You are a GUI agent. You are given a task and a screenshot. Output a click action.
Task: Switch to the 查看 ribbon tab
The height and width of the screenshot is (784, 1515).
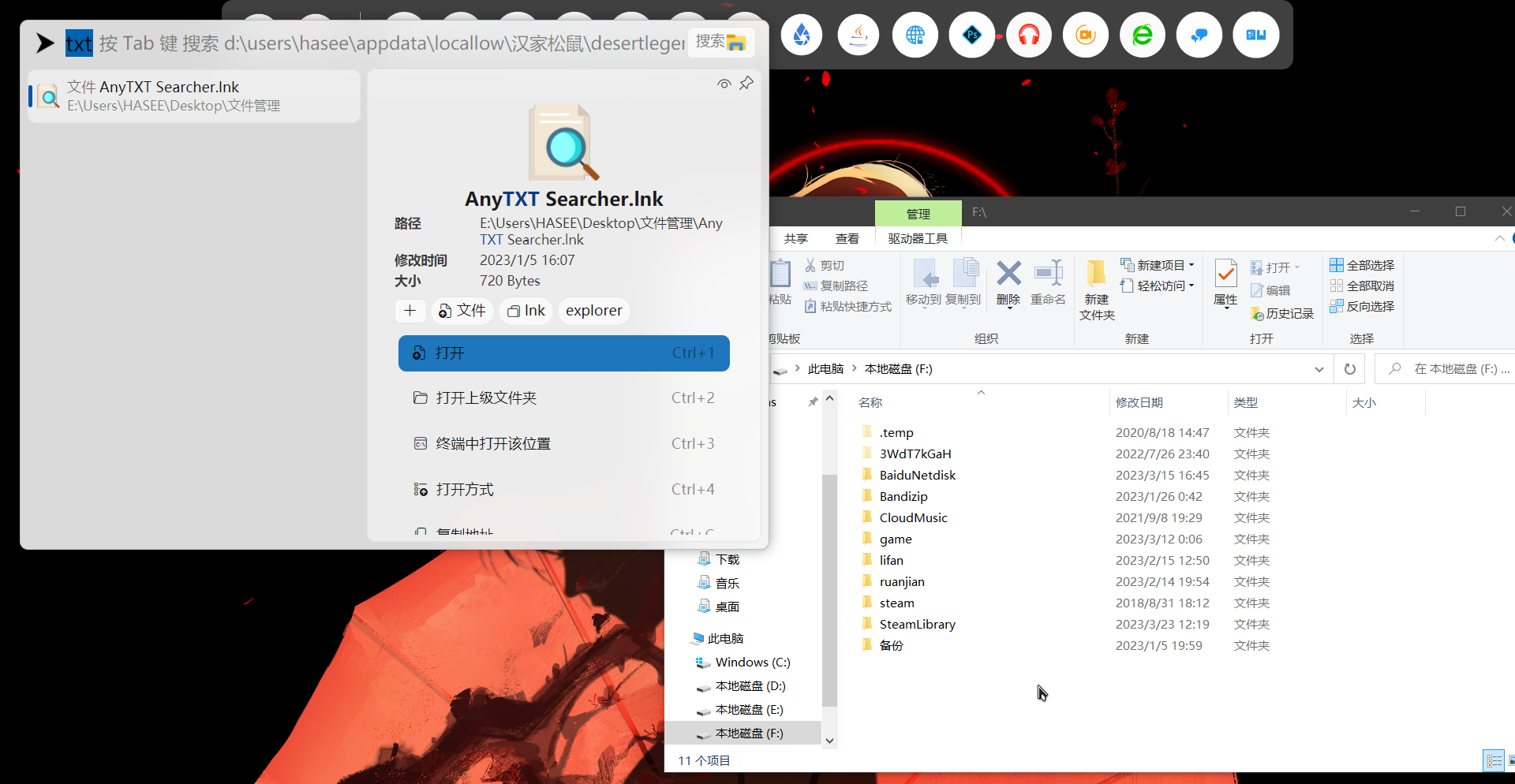(x=847, y=238)
